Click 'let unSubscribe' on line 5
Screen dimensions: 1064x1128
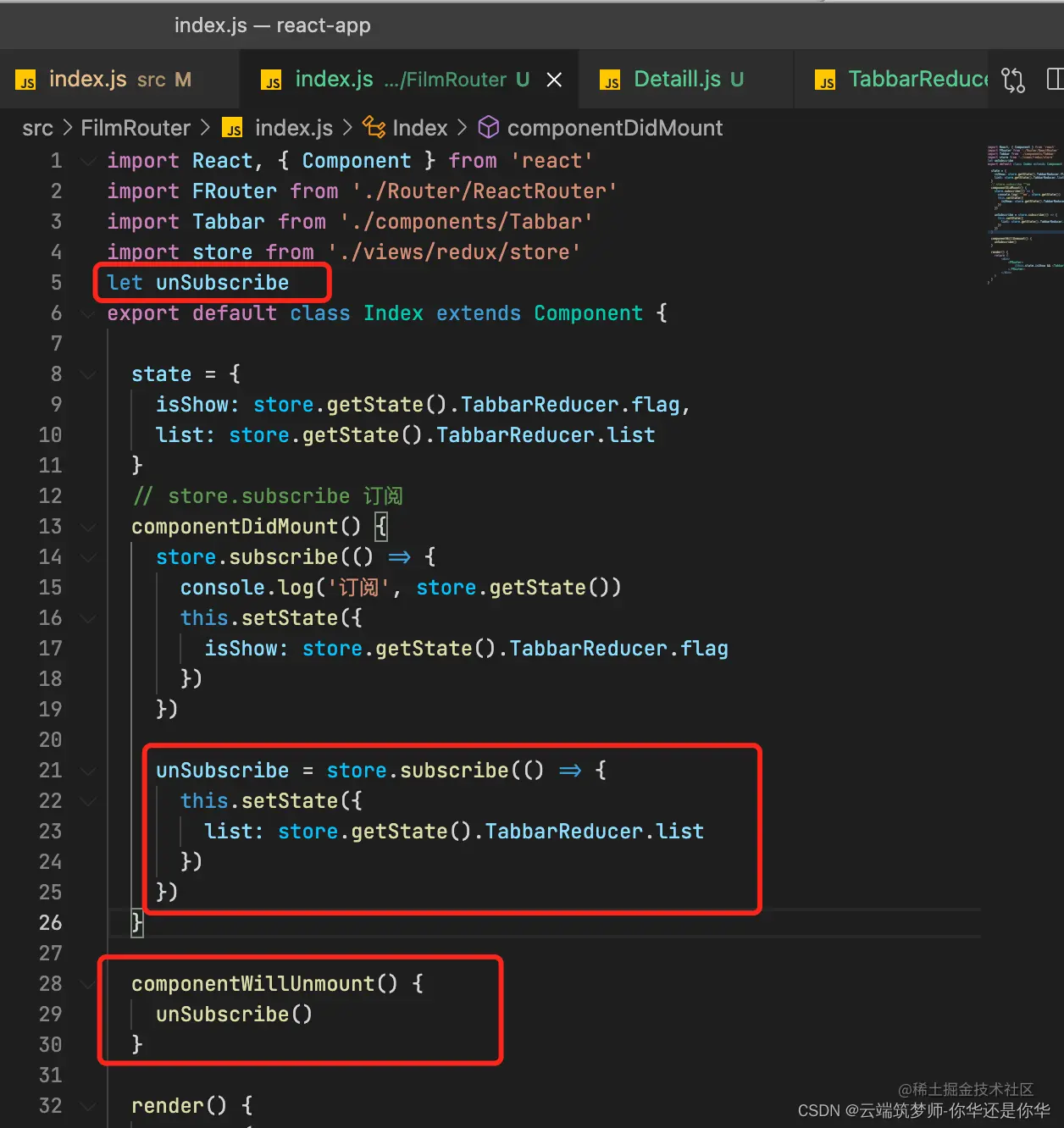coord(198,283)
